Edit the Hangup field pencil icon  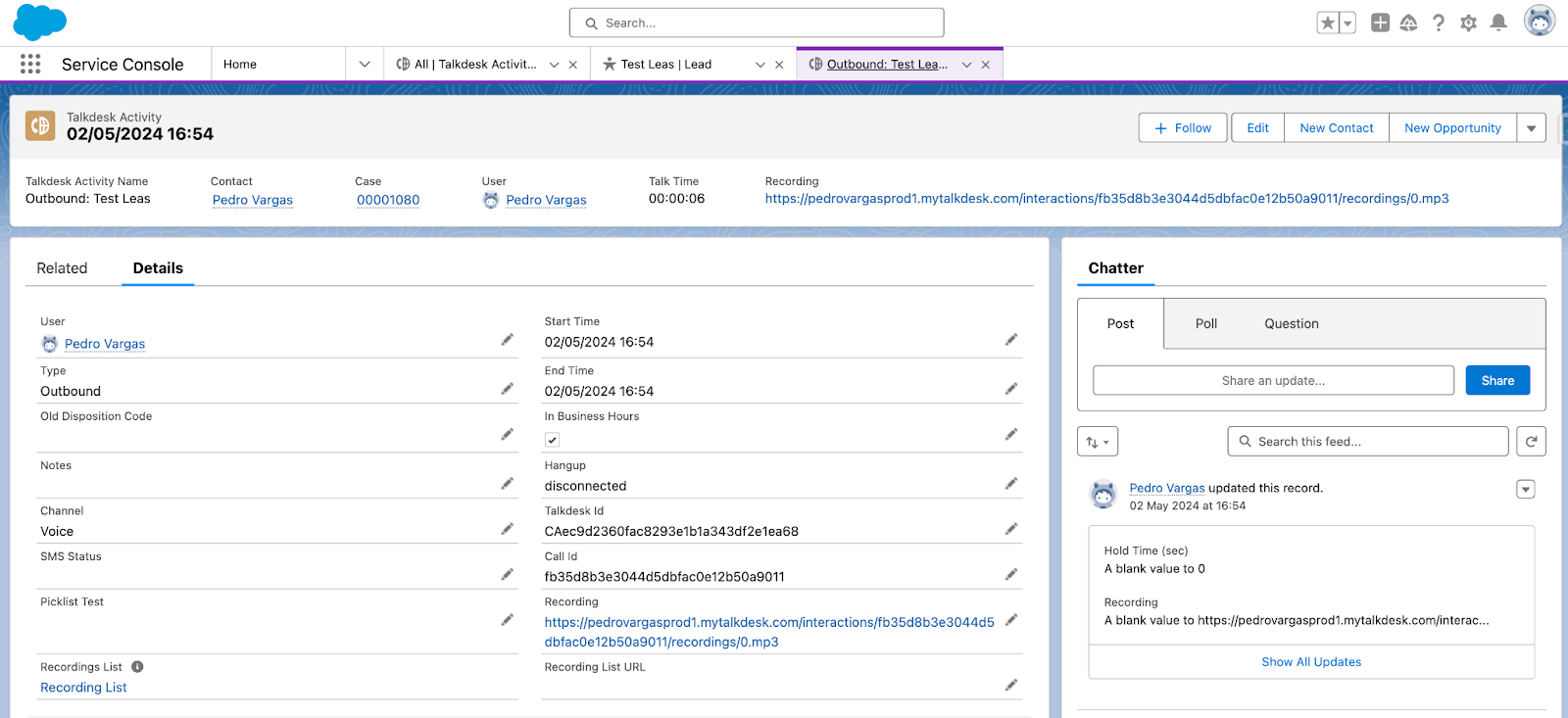[x=1011, y=484]
